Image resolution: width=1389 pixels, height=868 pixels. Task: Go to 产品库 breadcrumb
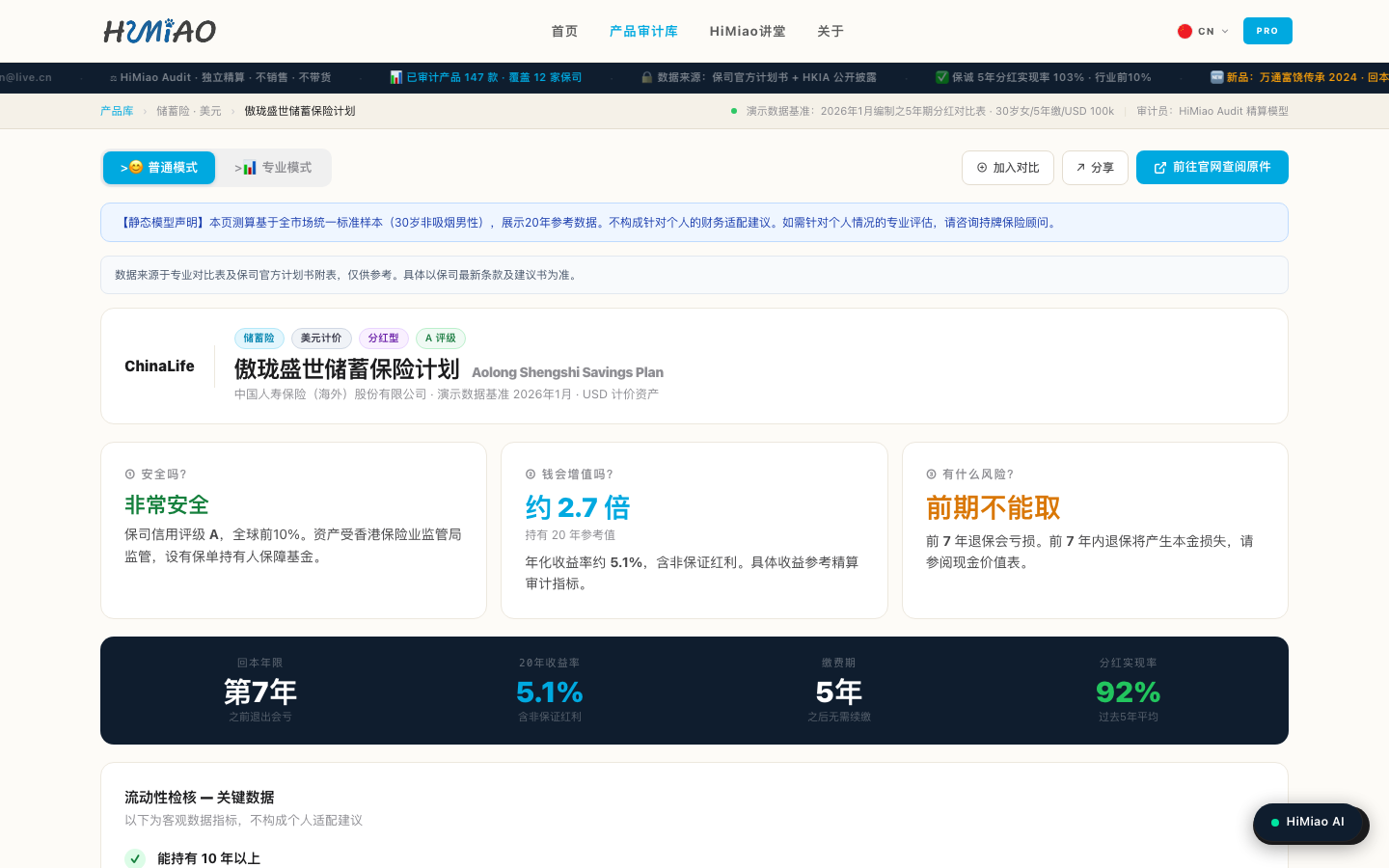(117, 111)
